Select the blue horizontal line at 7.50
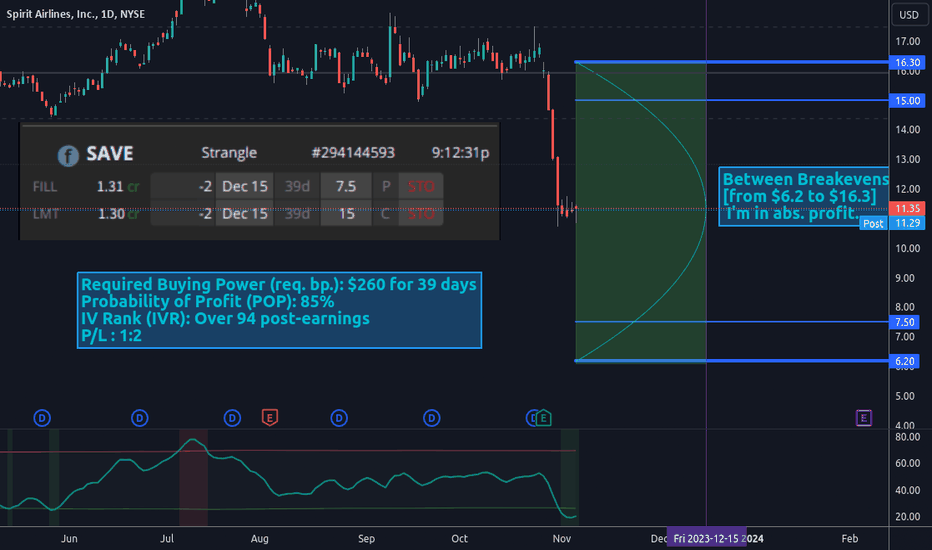 [x=731, y=322]
